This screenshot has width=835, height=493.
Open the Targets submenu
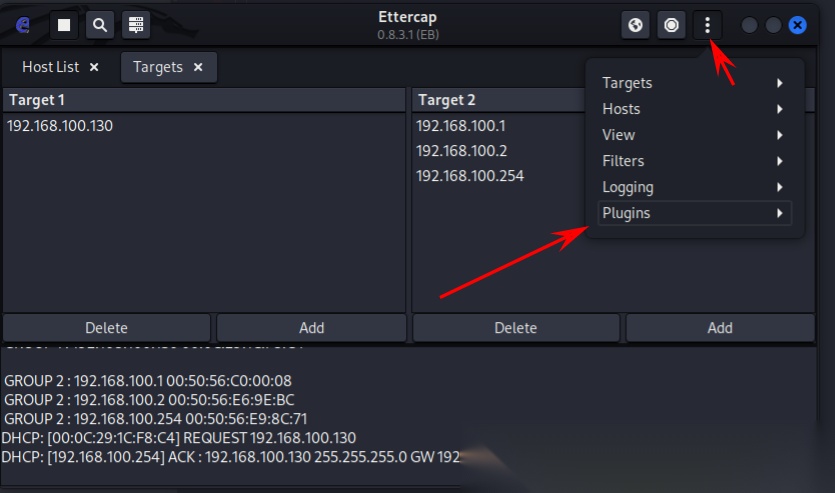(x=694, y=83)
